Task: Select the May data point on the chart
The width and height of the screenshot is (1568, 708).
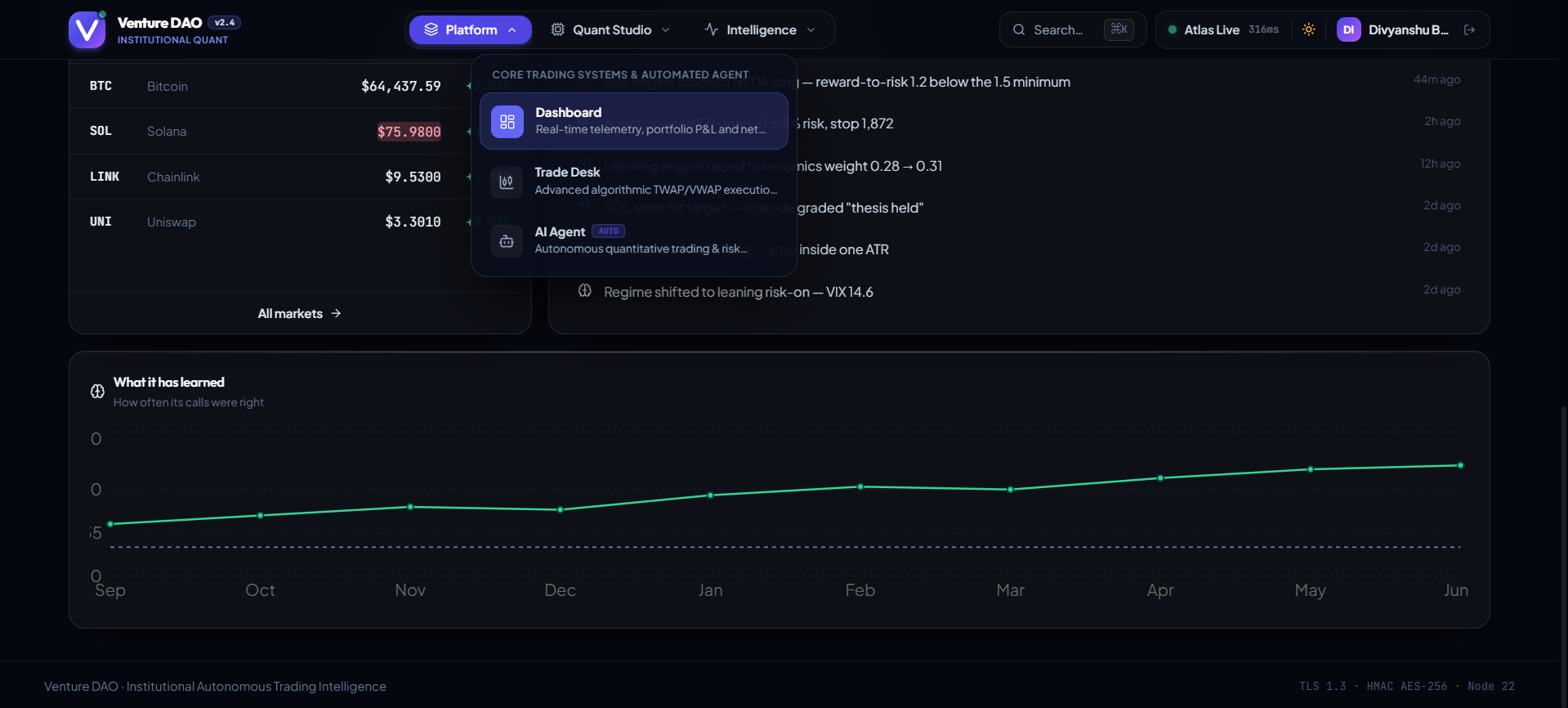Action: (1311, 469)
